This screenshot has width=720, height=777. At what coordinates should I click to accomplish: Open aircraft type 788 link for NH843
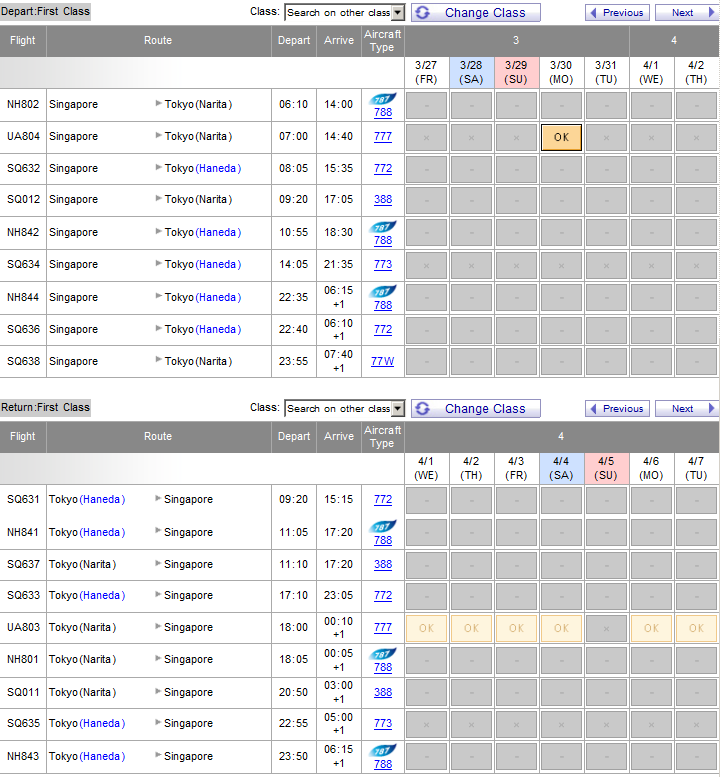[383, 764]
